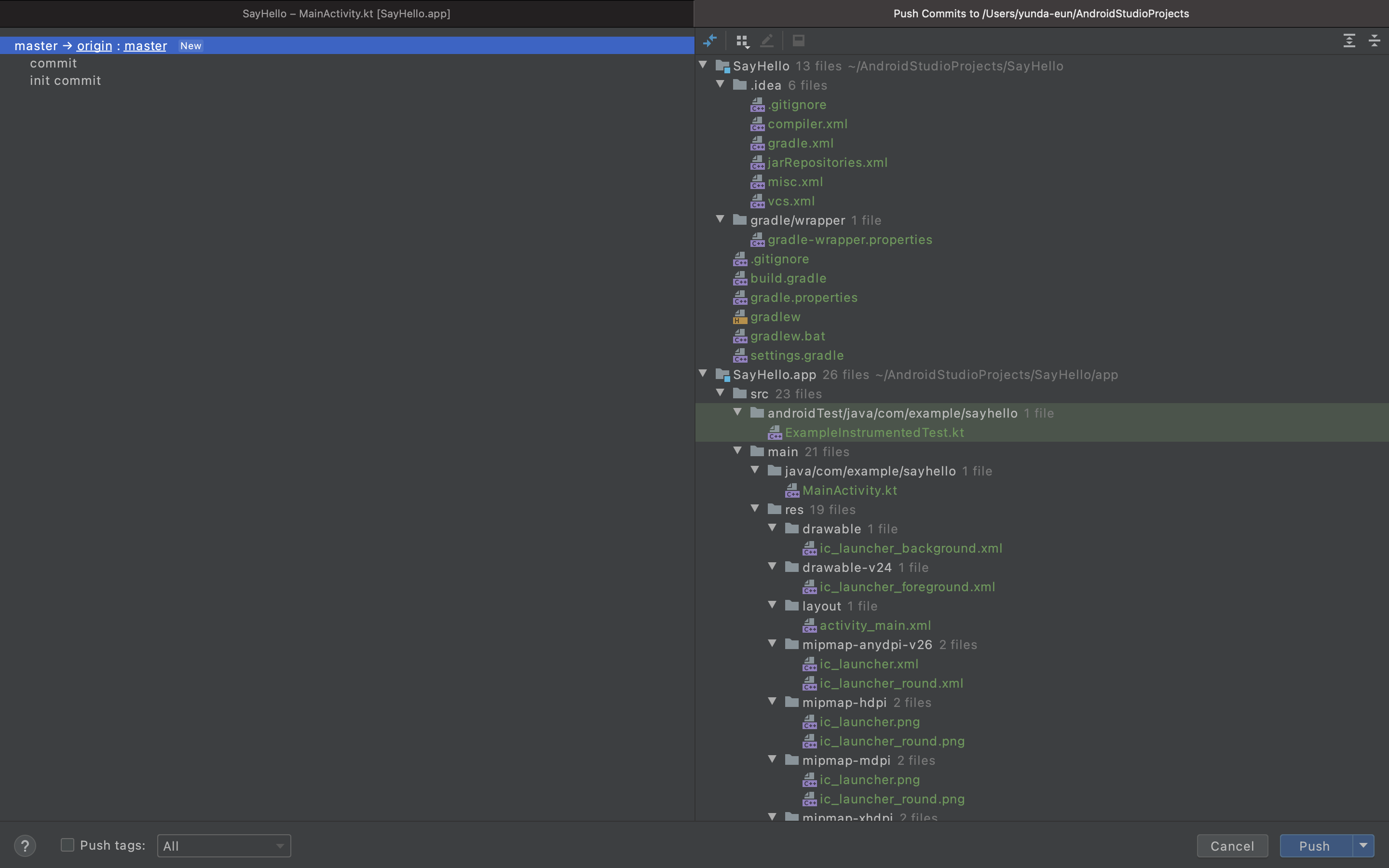Open the Push tags All dropdown
The image size is (1389, 868).
pyautogui.click(x=224, y=846)
